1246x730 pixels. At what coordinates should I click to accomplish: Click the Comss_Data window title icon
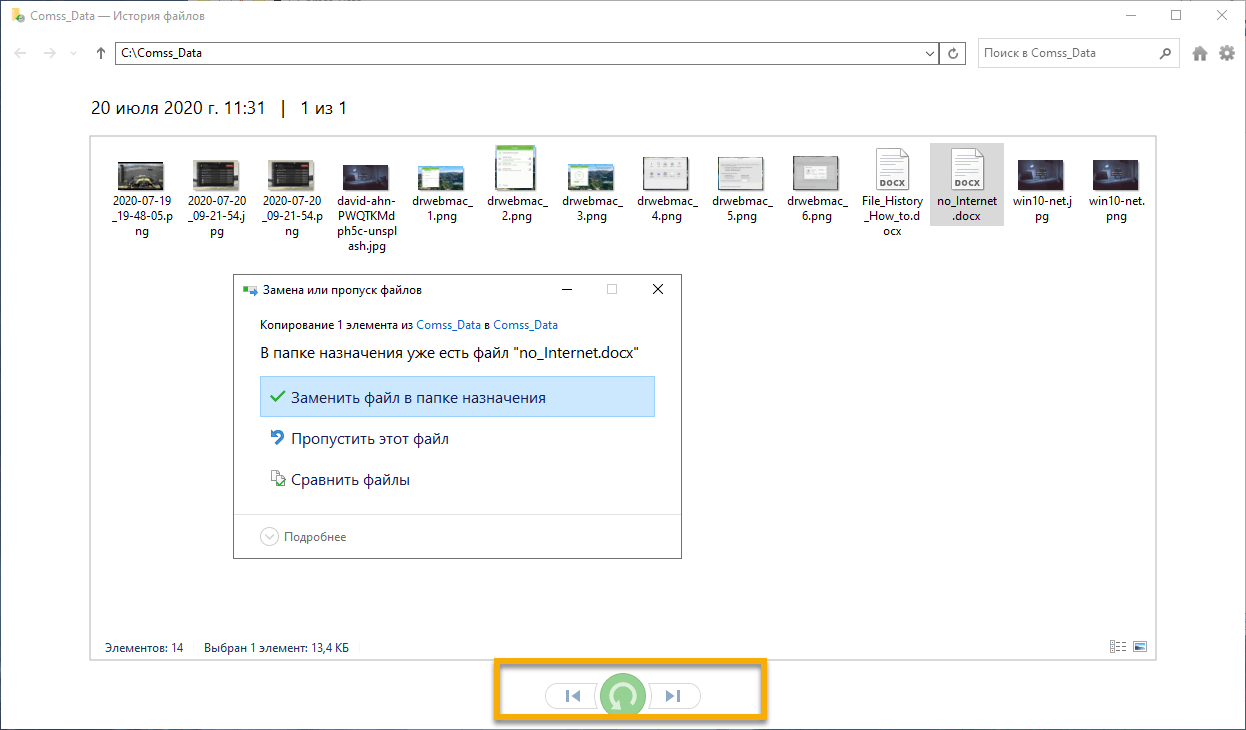click(x=18, y=16)
